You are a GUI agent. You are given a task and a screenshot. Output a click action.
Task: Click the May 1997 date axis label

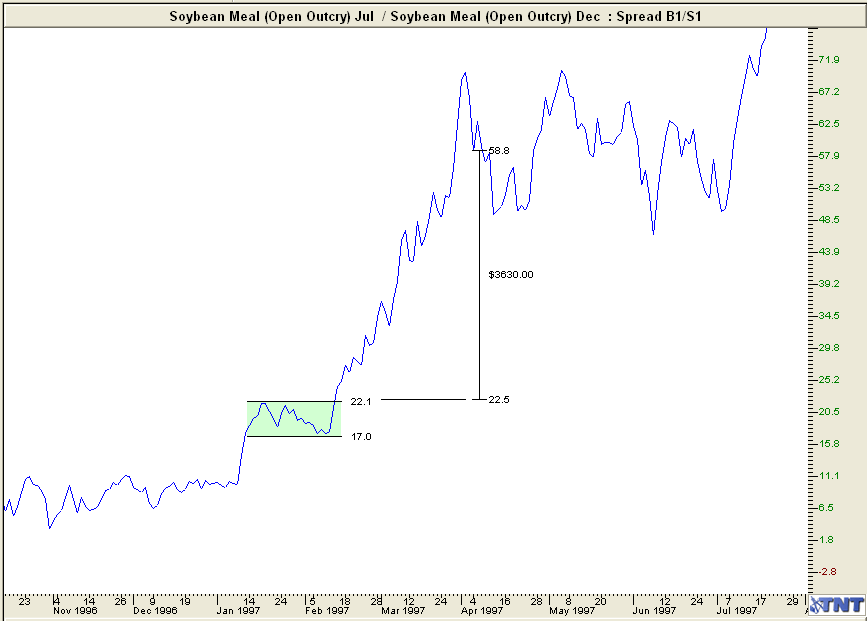[x=572, y=611]
